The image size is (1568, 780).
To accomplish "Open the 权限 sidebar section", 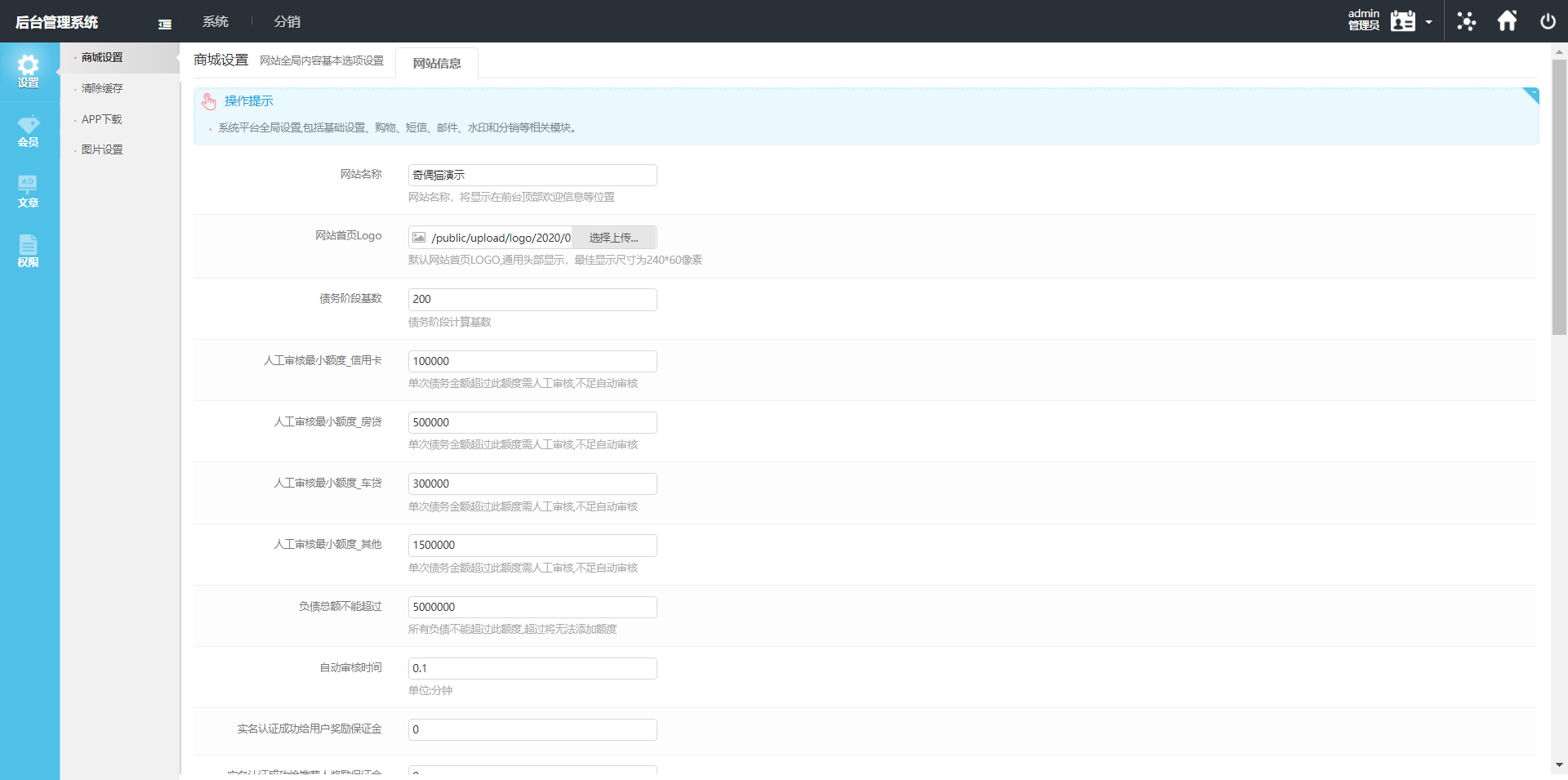I will click(29, 252).
